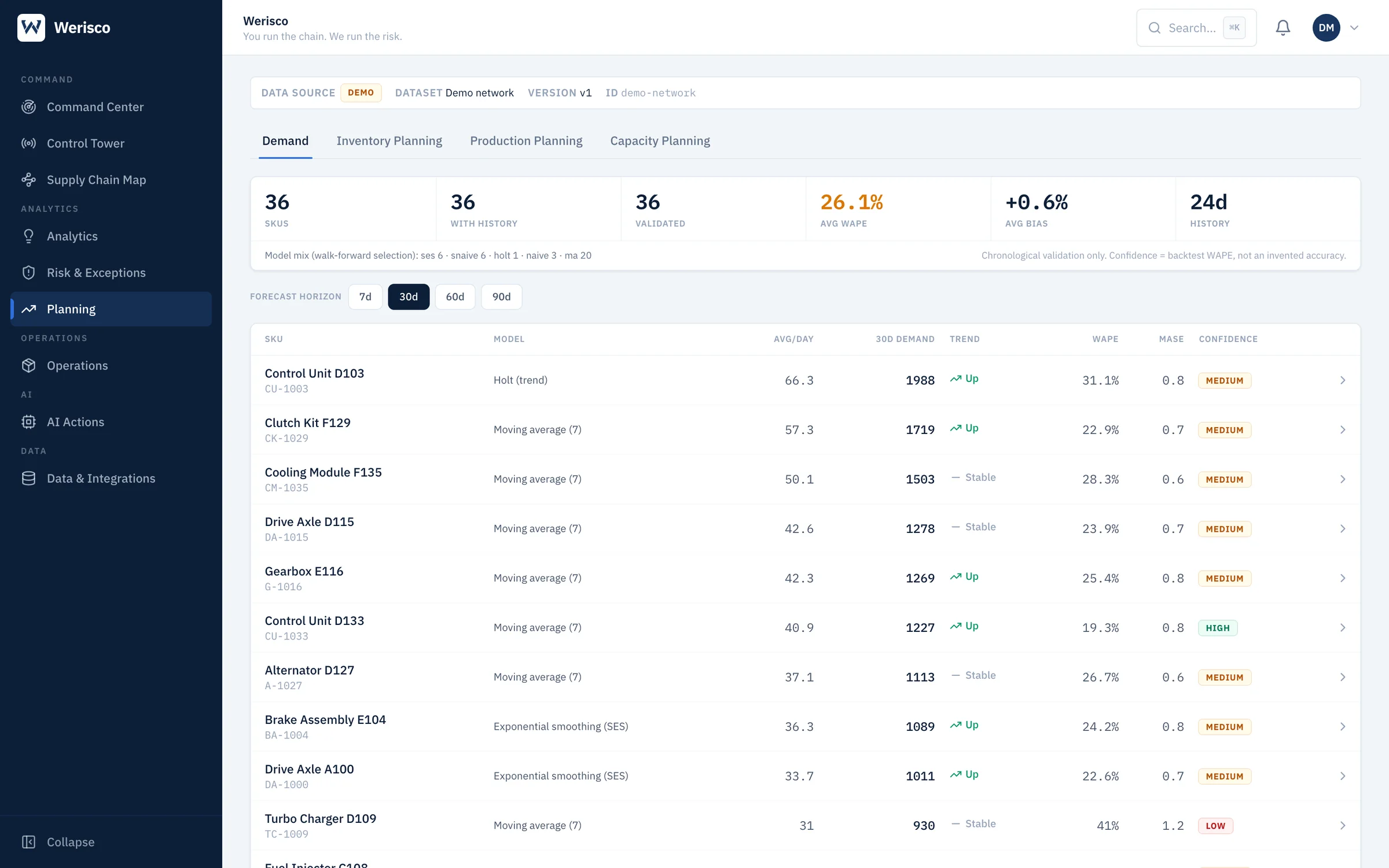Expand Alternator D127 row chevron
This screenshot has height=868, width=1389.
(1343, 677)
